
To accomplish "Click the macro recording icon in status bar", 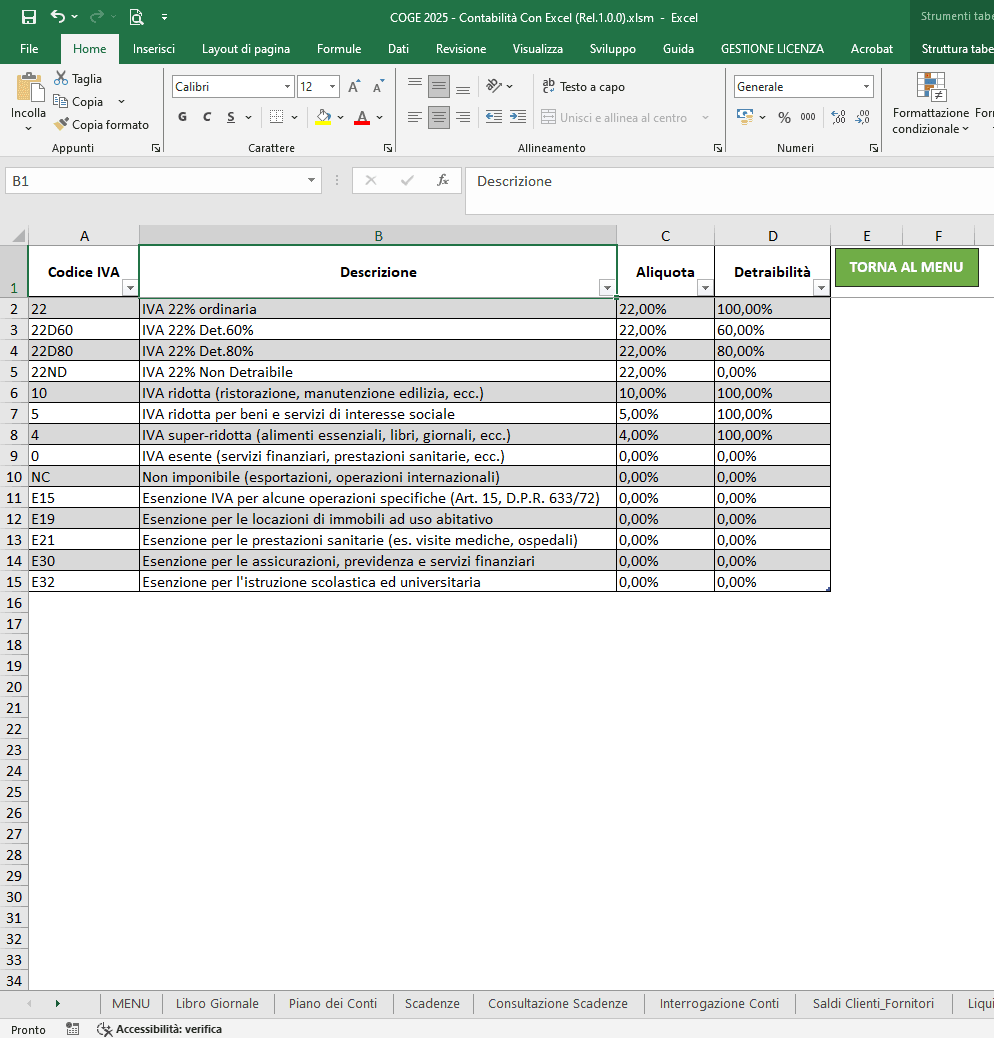I will click(73, 1029).
